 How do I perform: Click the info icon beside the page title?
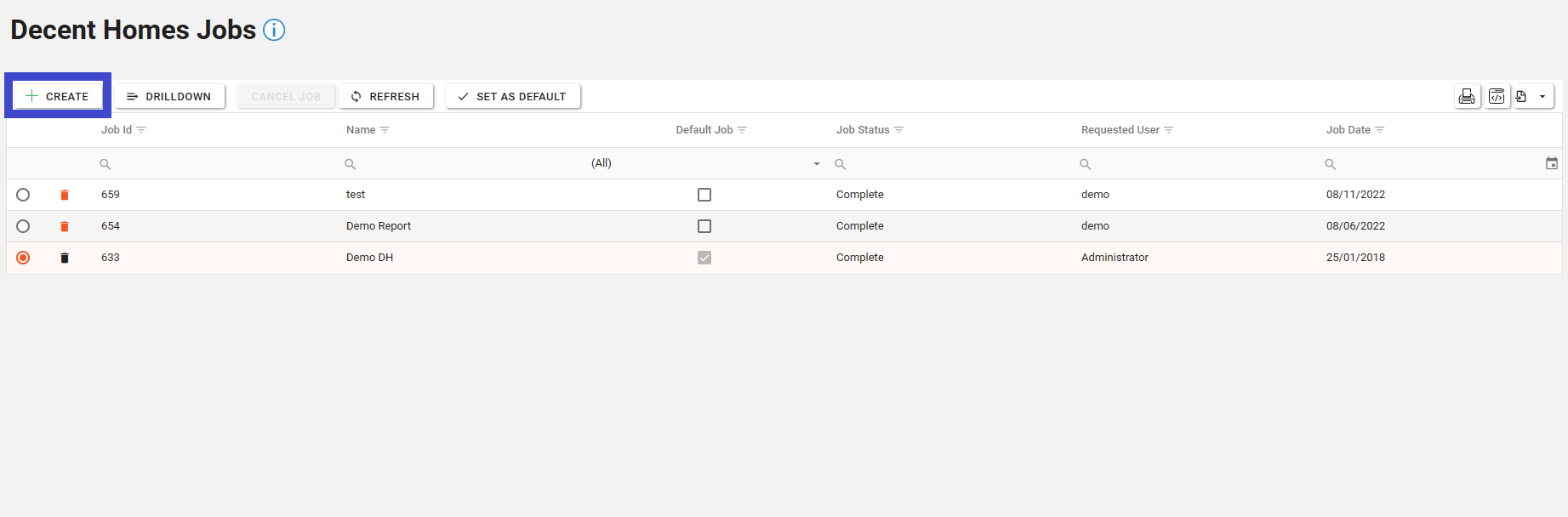274,30
